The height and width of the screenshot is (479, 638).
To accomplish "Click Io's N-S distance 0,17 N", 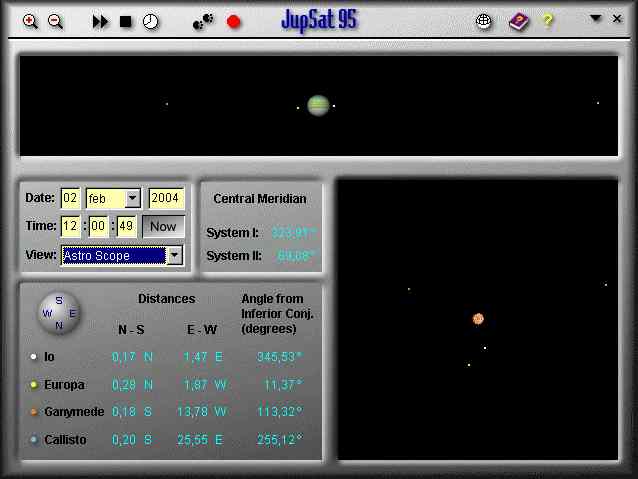I will point(132,357).
